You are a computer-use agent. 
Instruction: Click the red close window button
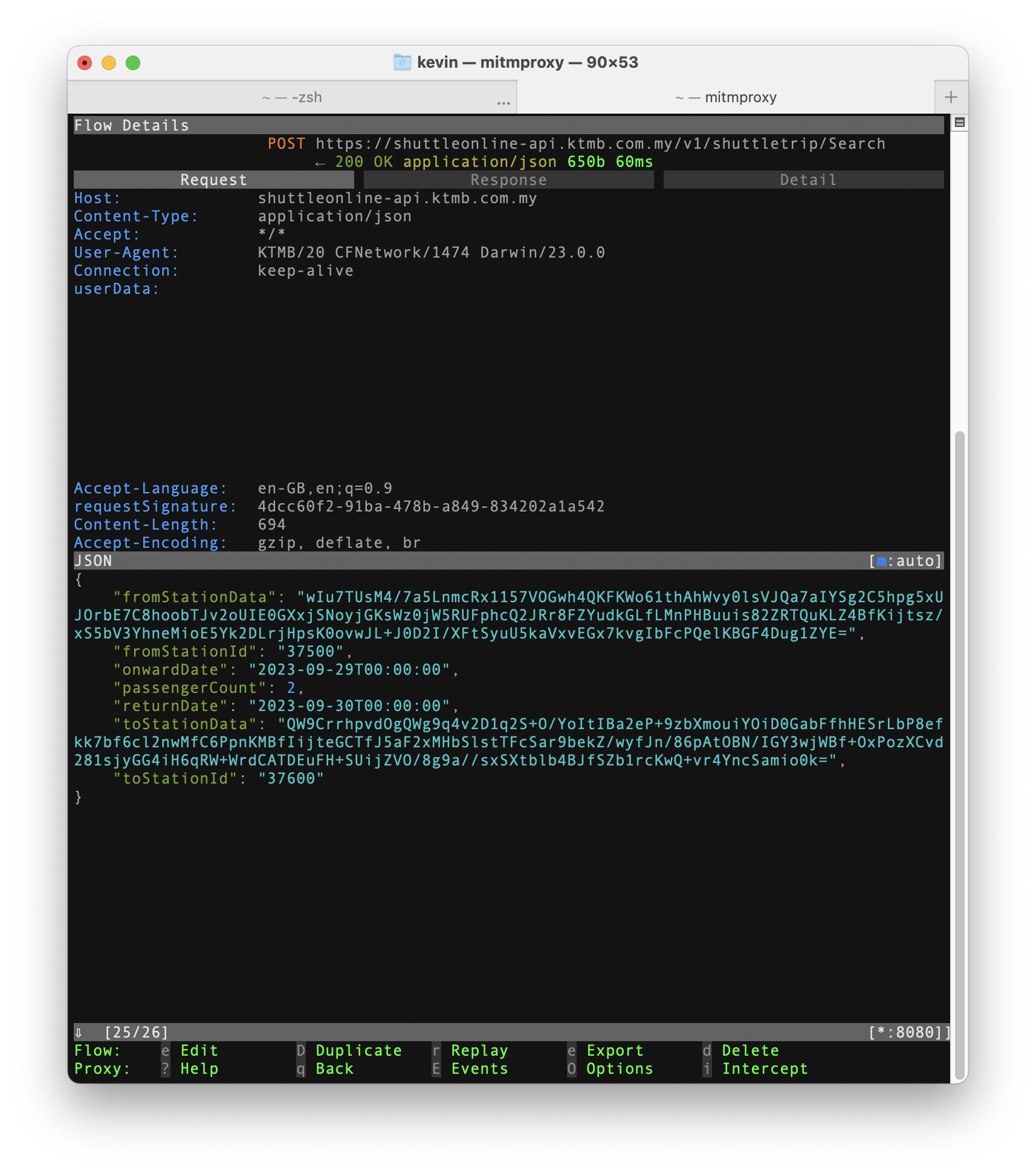click(85, 63)
